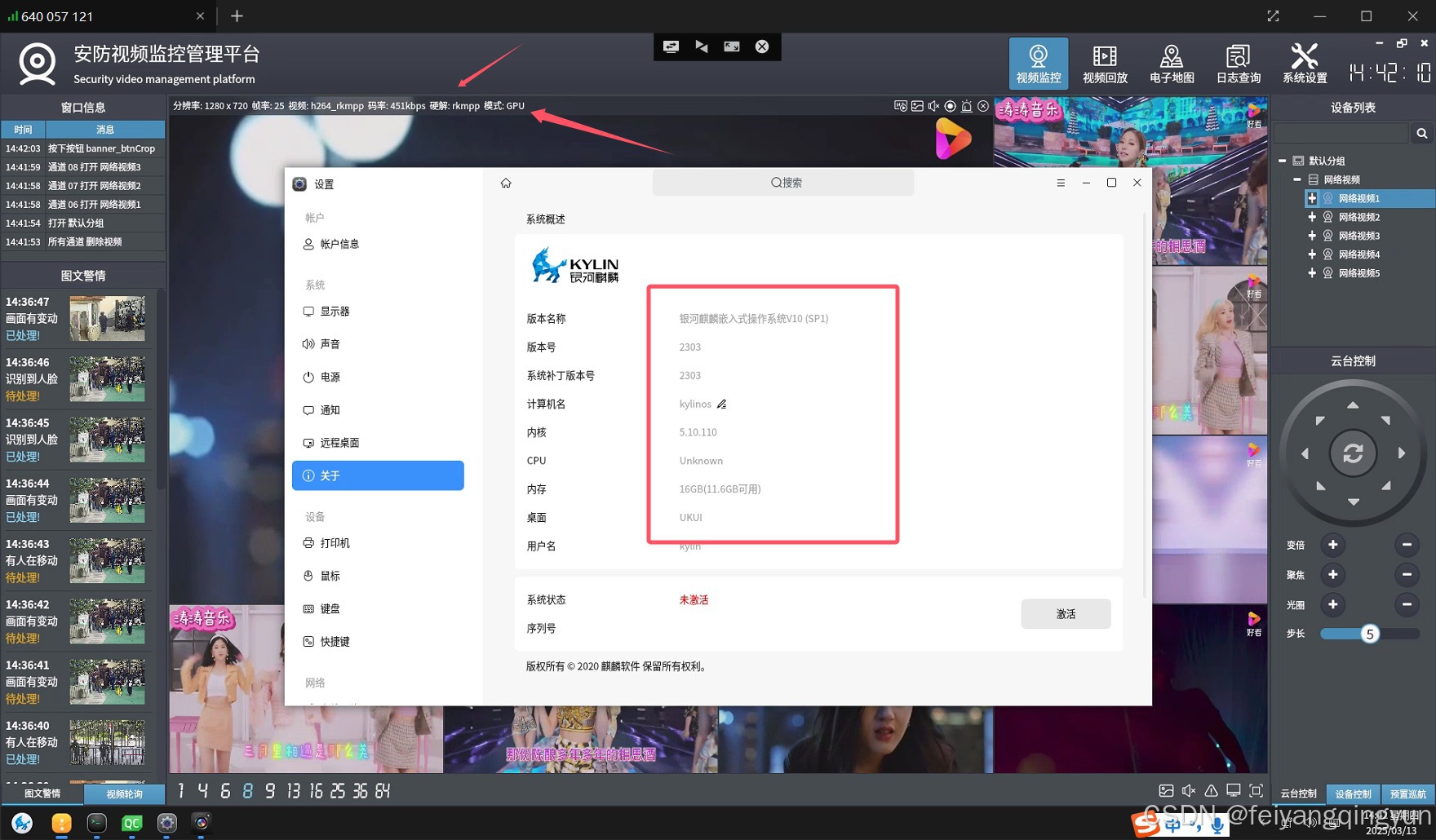This screenshot has height=840, width=1436.
Task: Click the search magnifier in device list
Action: (x=1422, y=133)
